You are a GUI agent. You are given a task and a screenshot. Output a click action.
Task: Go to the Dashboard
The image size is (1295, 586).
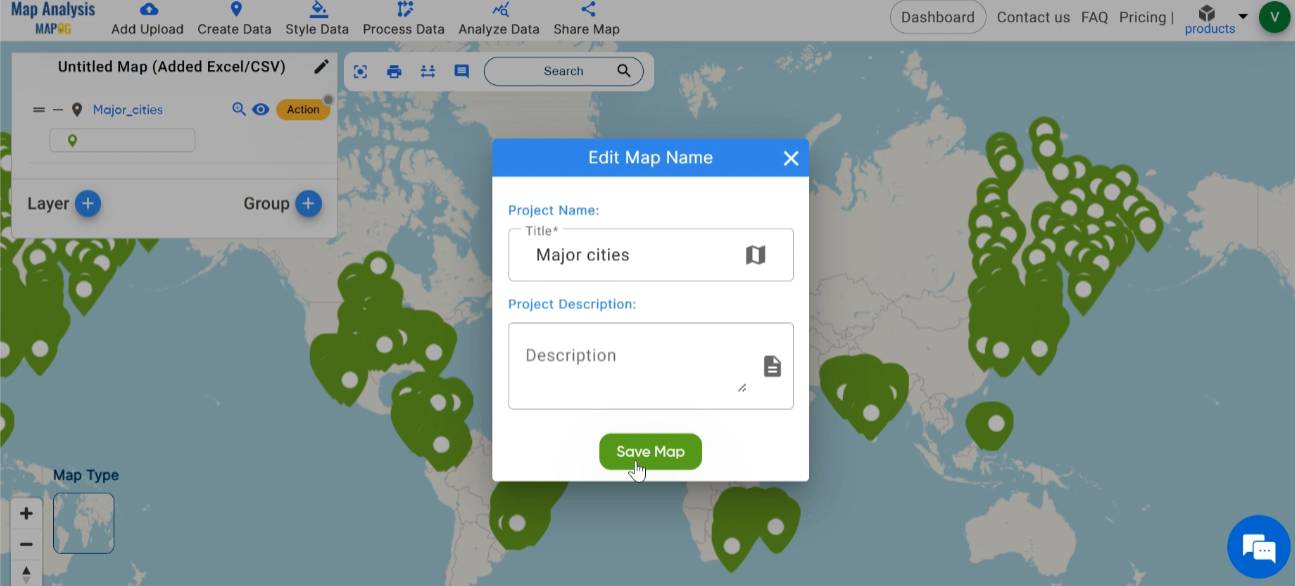(937, 17)
